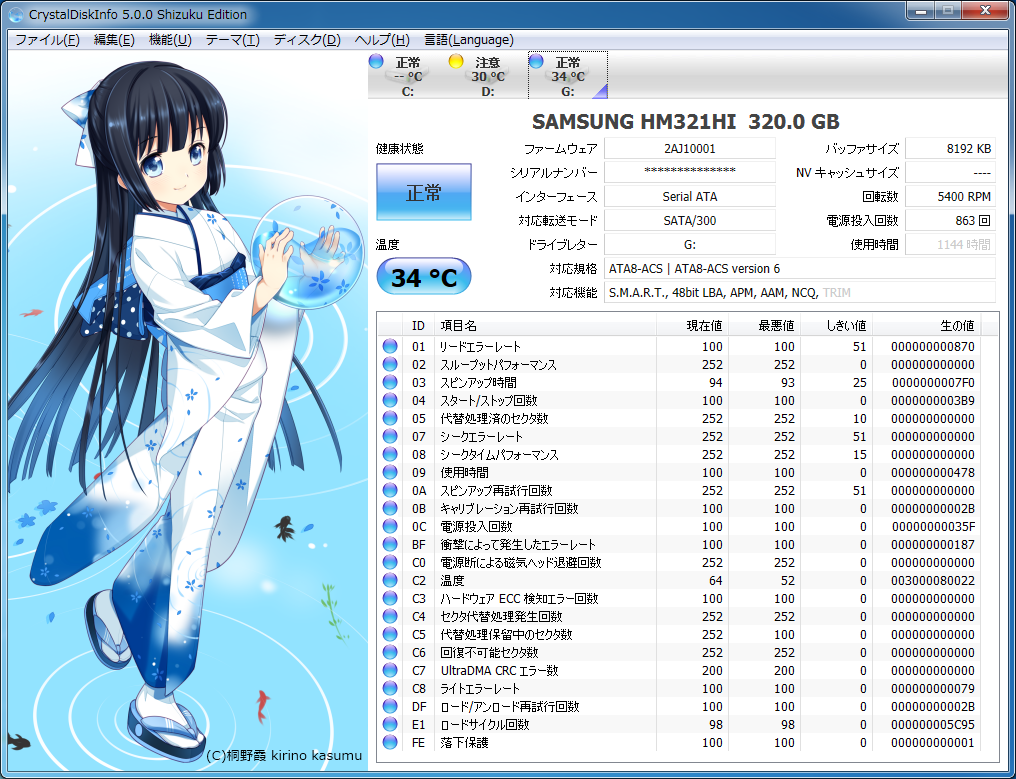
Task: Click the しきい値 column header
Action: [836, 325]
